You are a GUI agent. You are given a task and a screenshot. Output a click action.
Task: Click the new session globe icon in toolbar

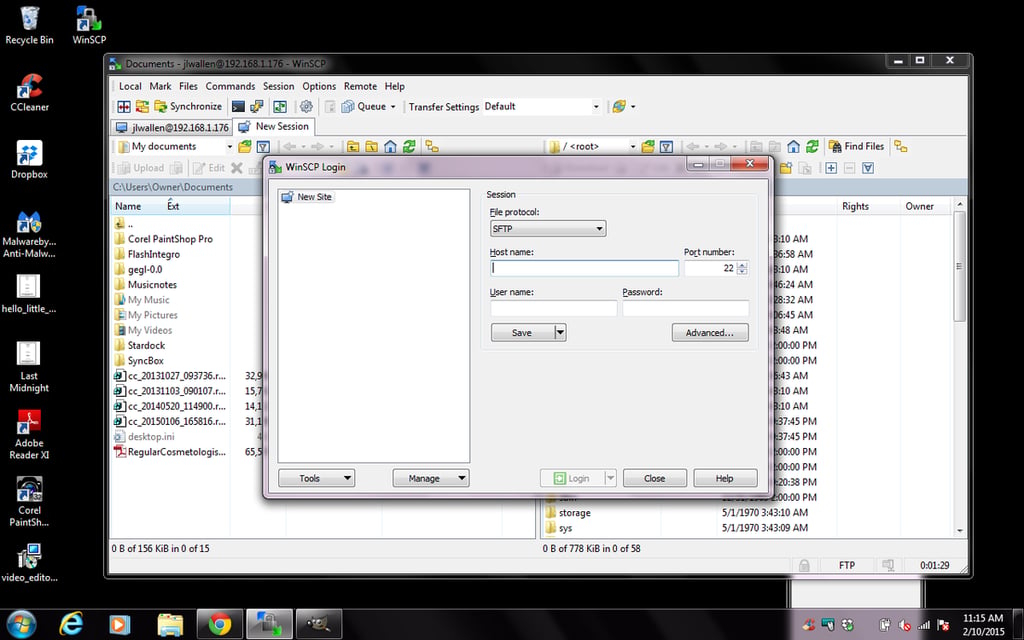tap(619, 106)
